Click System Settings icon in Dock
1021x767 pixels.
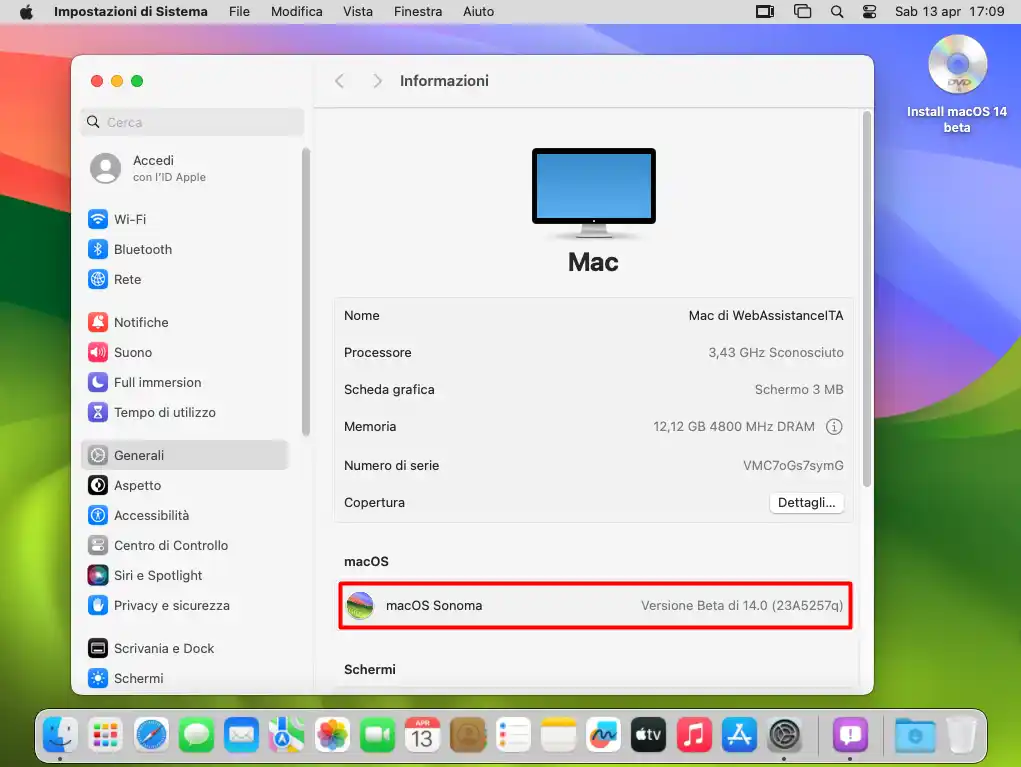[x=784, y=735]
